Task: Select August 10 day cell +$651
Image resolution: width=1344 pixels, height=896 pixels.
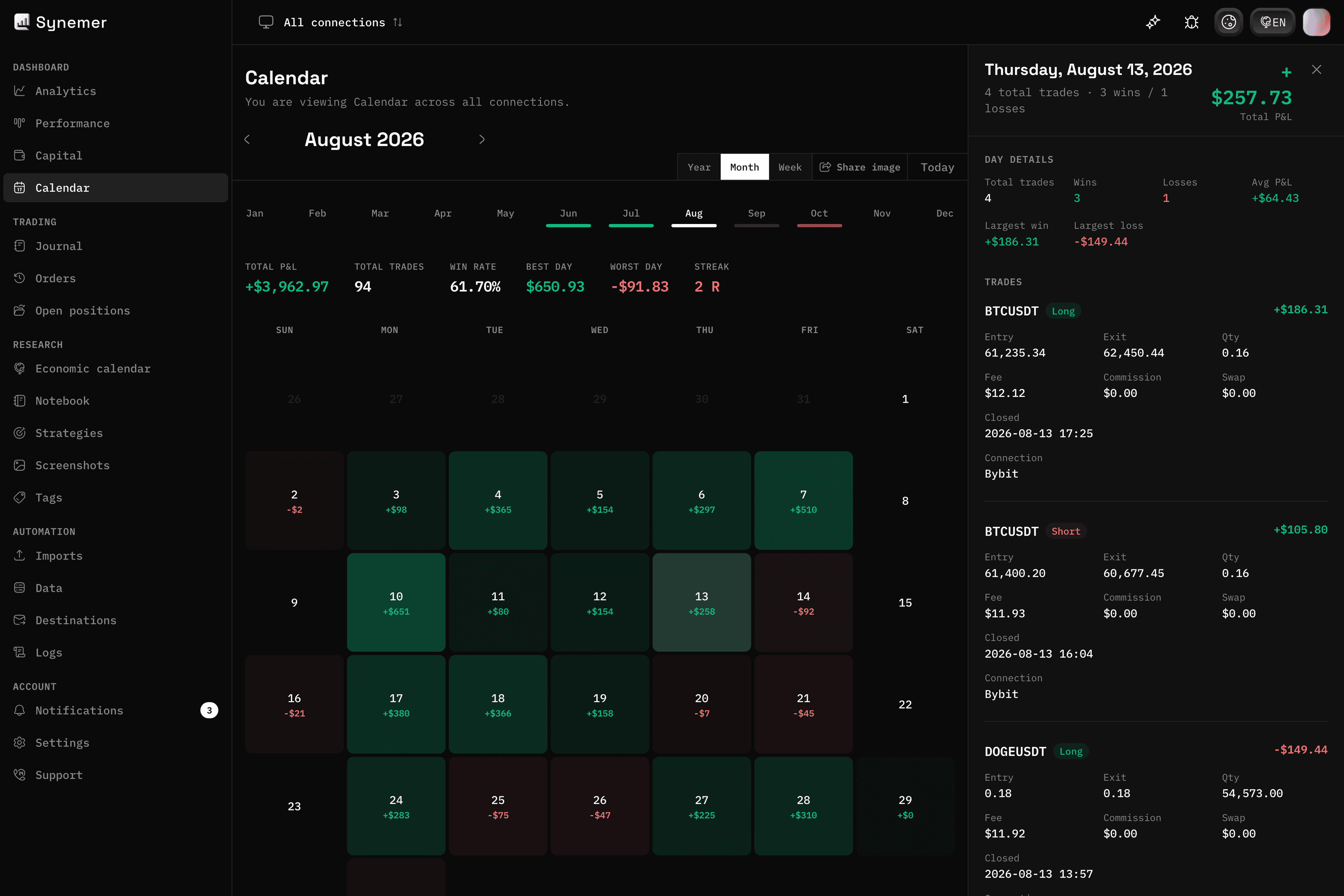Action: 396,602
